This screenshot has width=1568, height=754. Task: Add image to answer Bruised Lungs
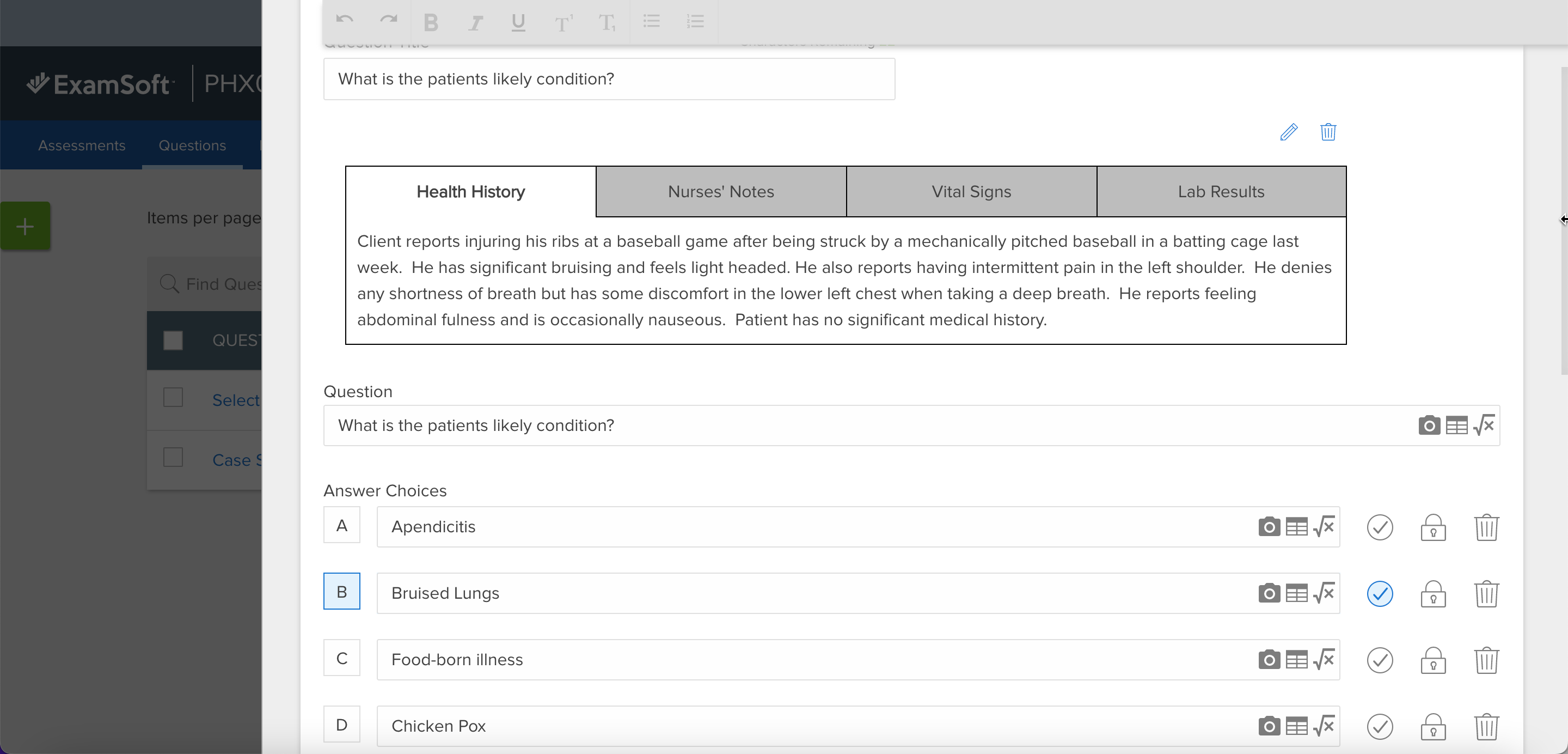pos(1269,593)
